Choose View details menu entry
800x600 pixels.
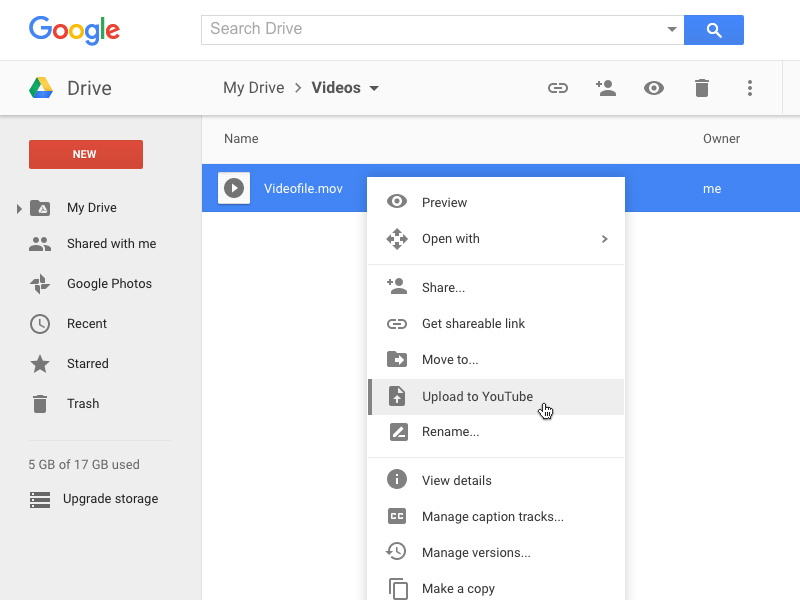(496, 480)
